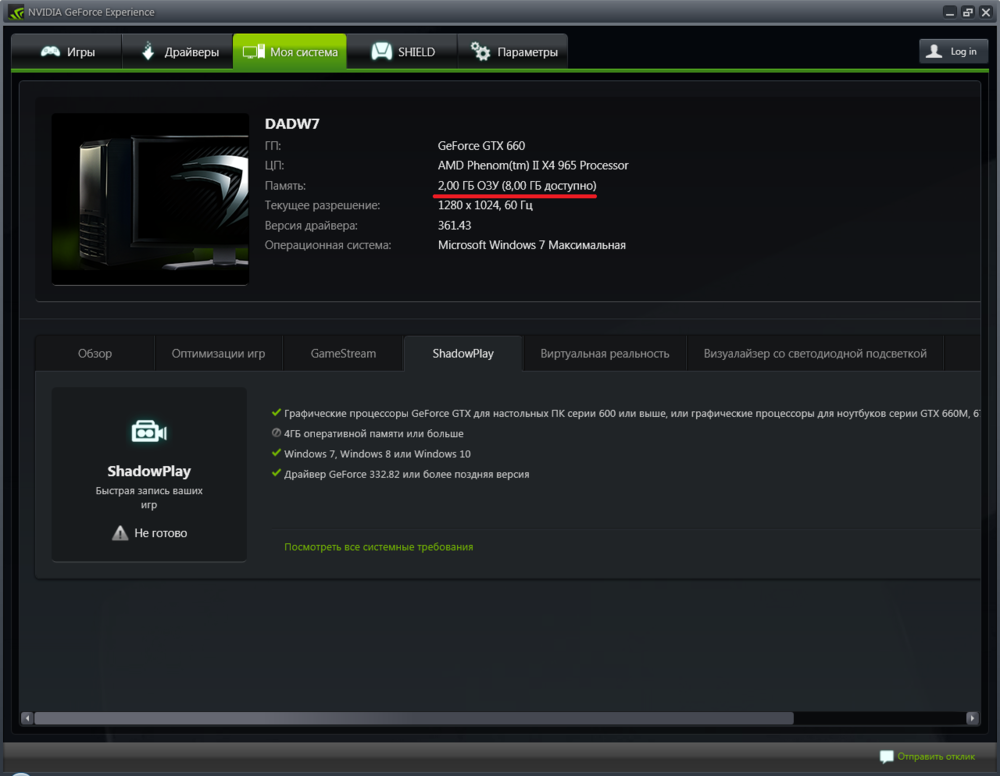Click the computer system thumbnail image
The width and height of the screenshot is (1000, 776).
pos(151,199)
